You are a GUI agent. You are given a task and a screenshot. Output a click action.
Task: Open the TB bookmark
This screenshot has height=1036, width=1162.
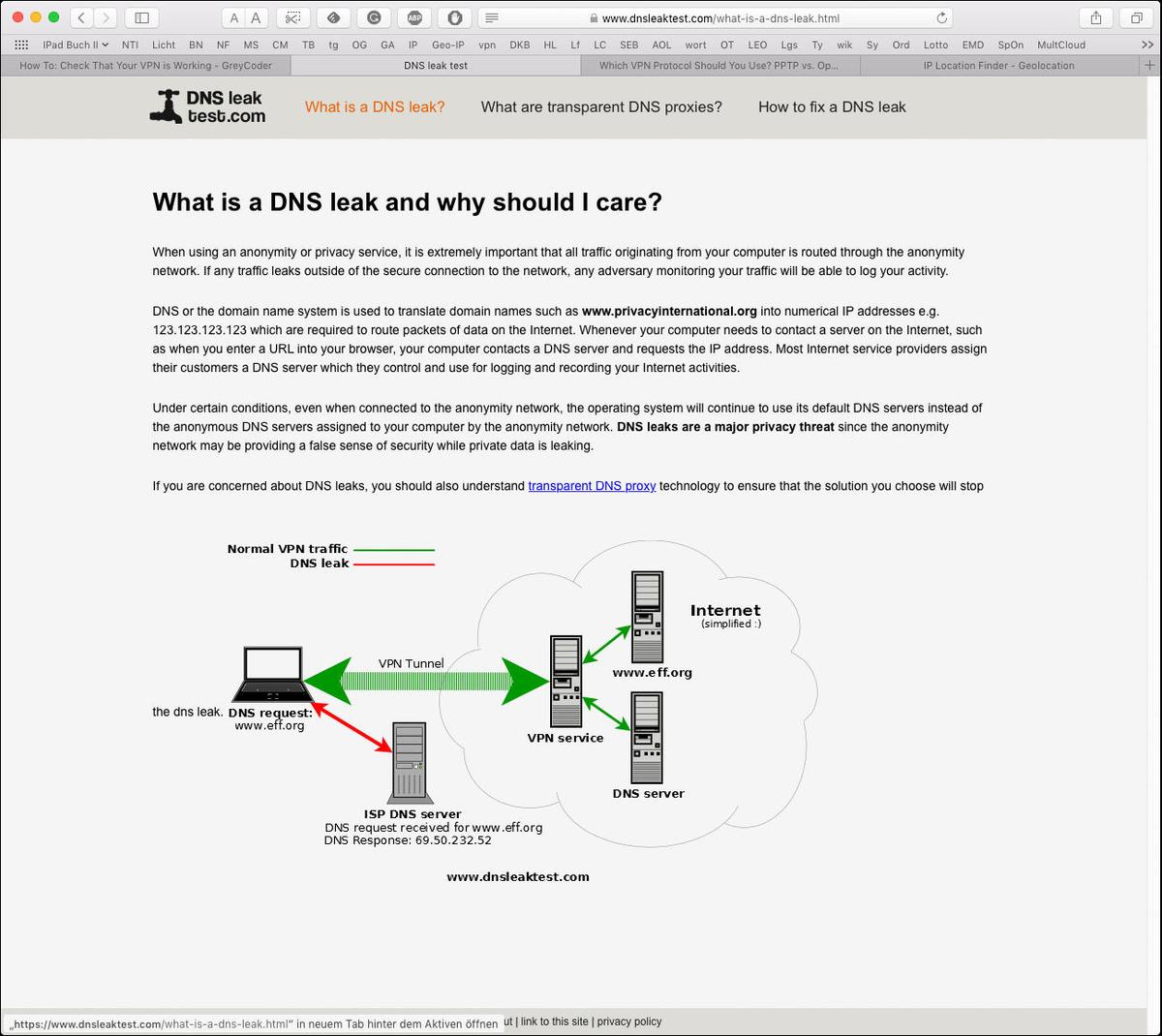[x=308, y=45]
